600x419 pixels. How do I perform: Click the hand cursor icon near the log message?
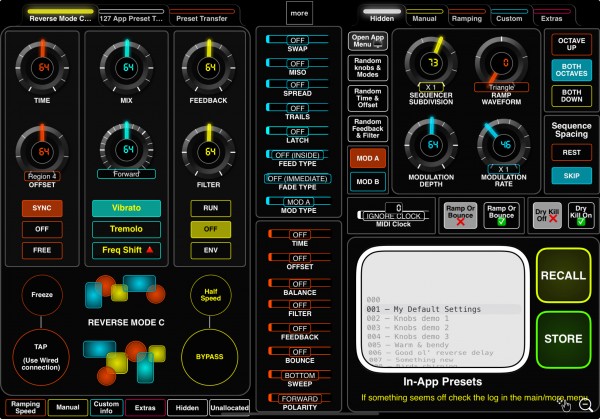[x=564, y=404]
